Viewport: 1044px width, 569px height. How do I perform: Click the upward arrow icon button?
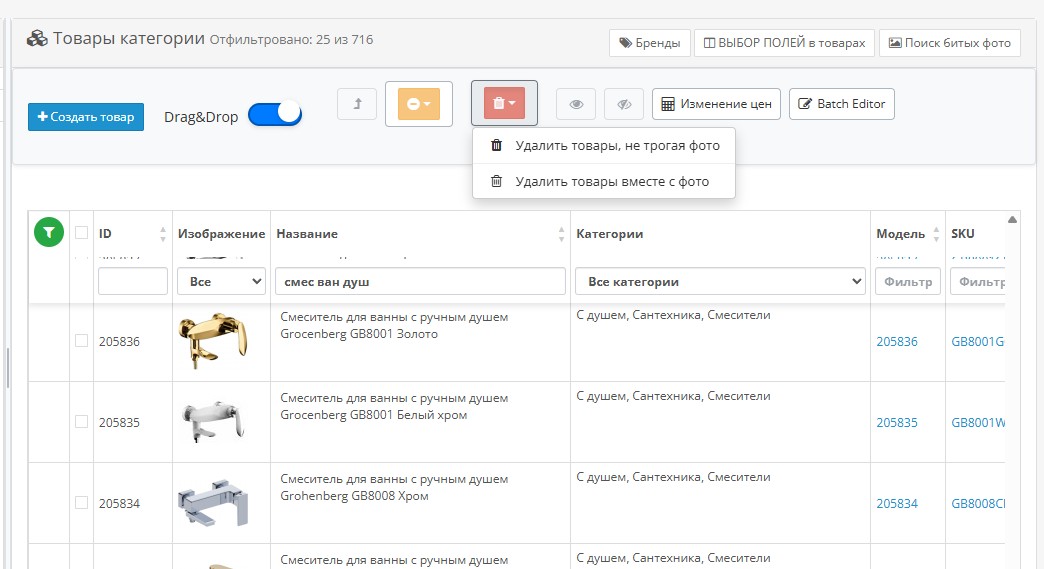(357, 104)
